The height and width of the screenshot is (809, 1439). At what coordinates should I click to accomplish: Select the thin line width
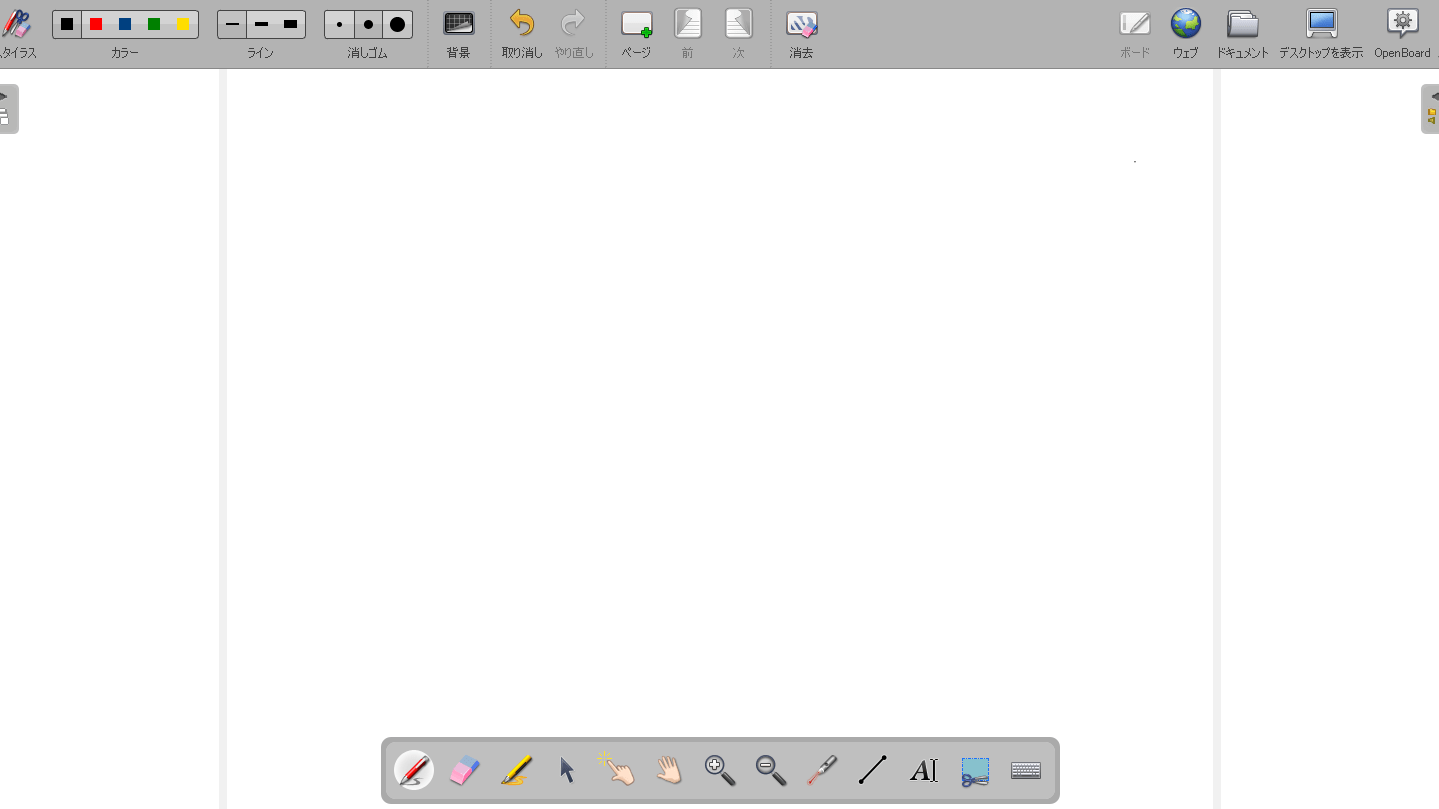(232, 24)
